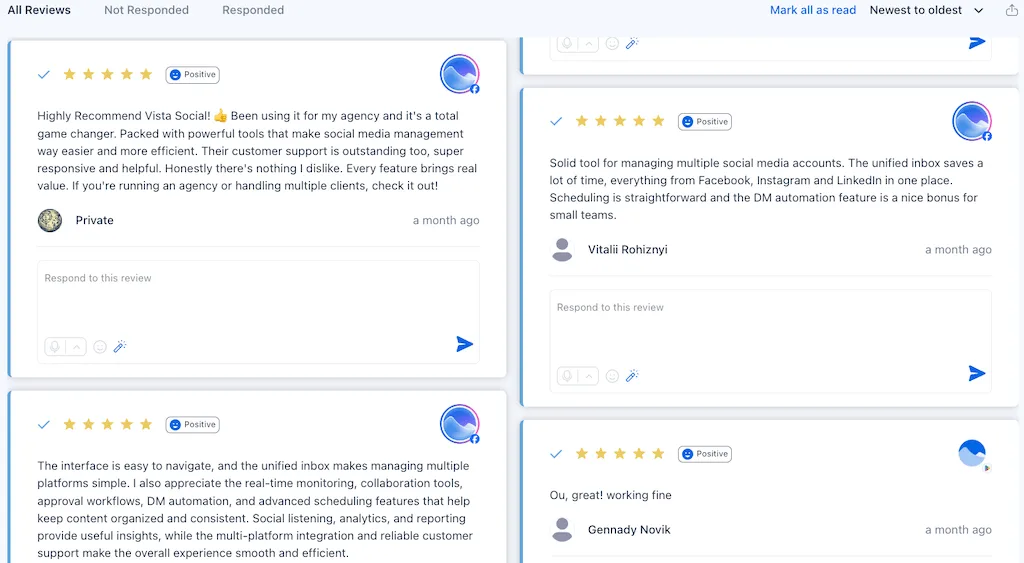Screen dimensions: 1024x563
Task: Toggle read checkmark on Vitalii Rohiznyi's review
Action: pos(556,121)
